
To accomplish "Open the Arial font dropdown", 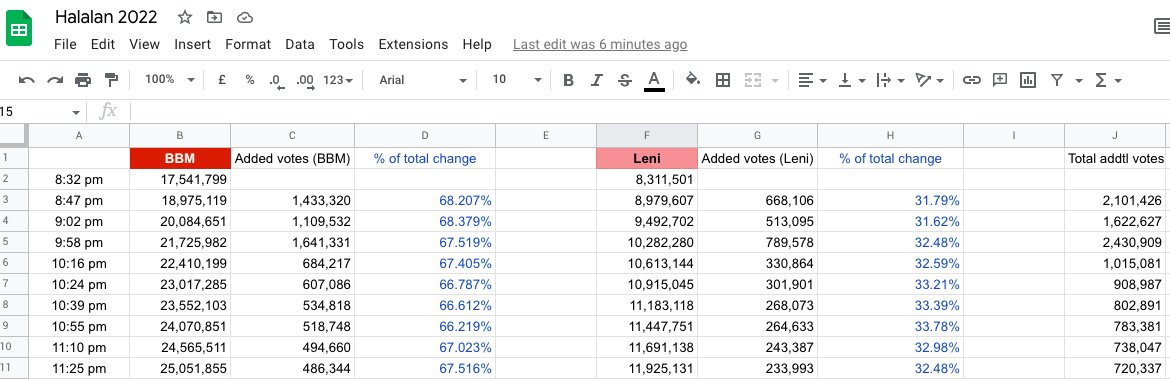I will point(423,80).
